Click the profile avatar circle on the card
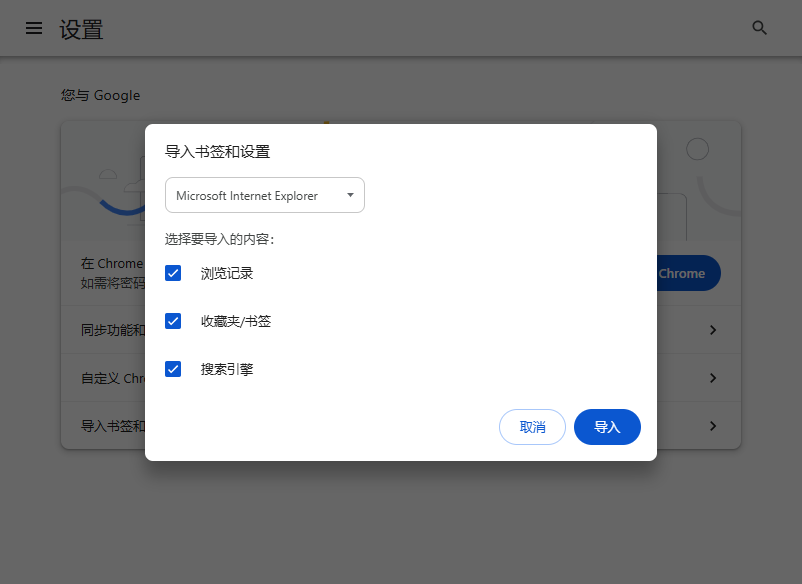Image resolution: width=802 pixels, height=584 pixels. click(697, 149)
